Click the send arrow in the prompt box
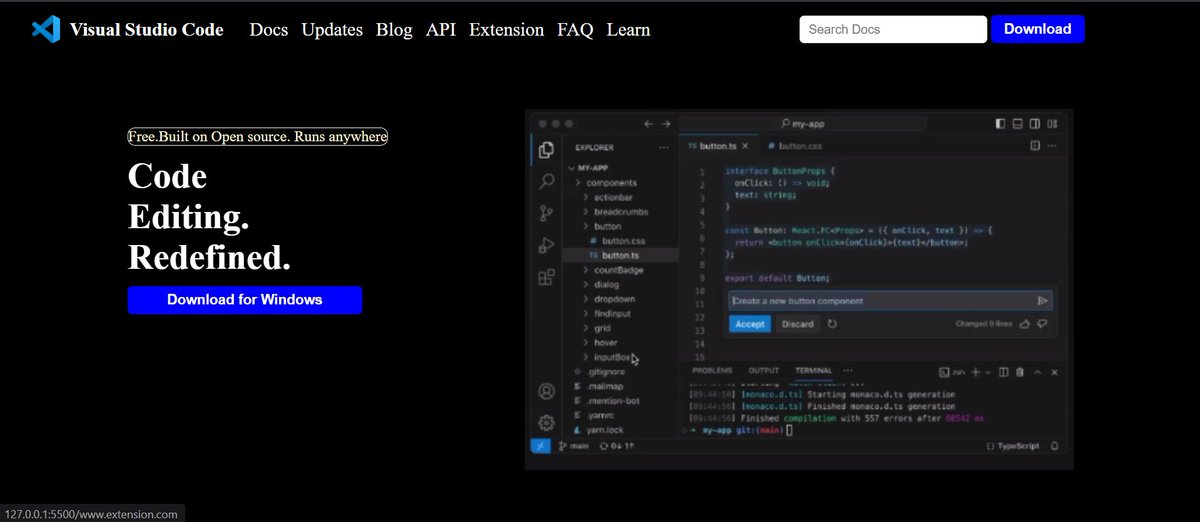This screenshot has height=522, width=1200. (x=1042, y=300)
